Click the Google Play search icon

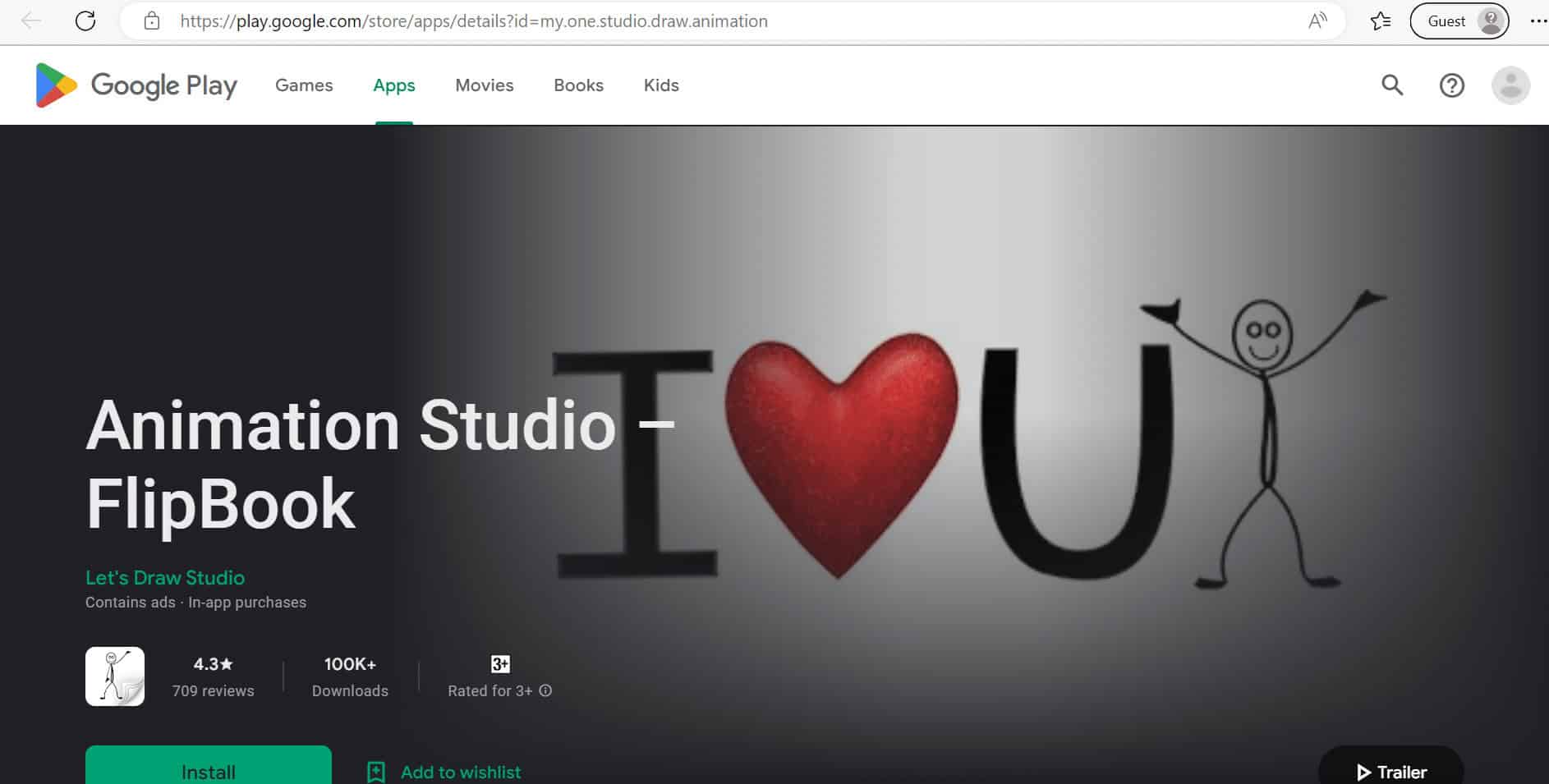click(1392, 85)
